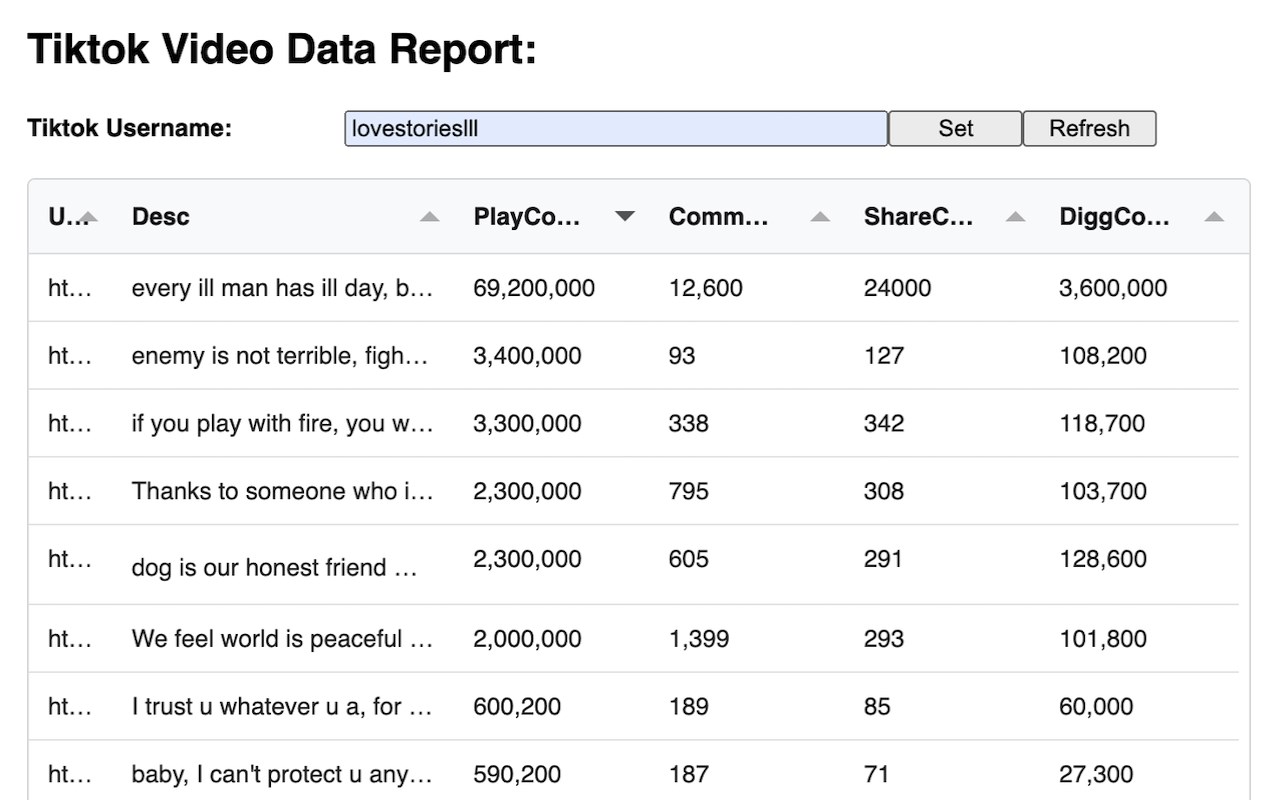The image size is (1280, 800).
Task: Click the URL column sort arrow
Action: (89, 217)
